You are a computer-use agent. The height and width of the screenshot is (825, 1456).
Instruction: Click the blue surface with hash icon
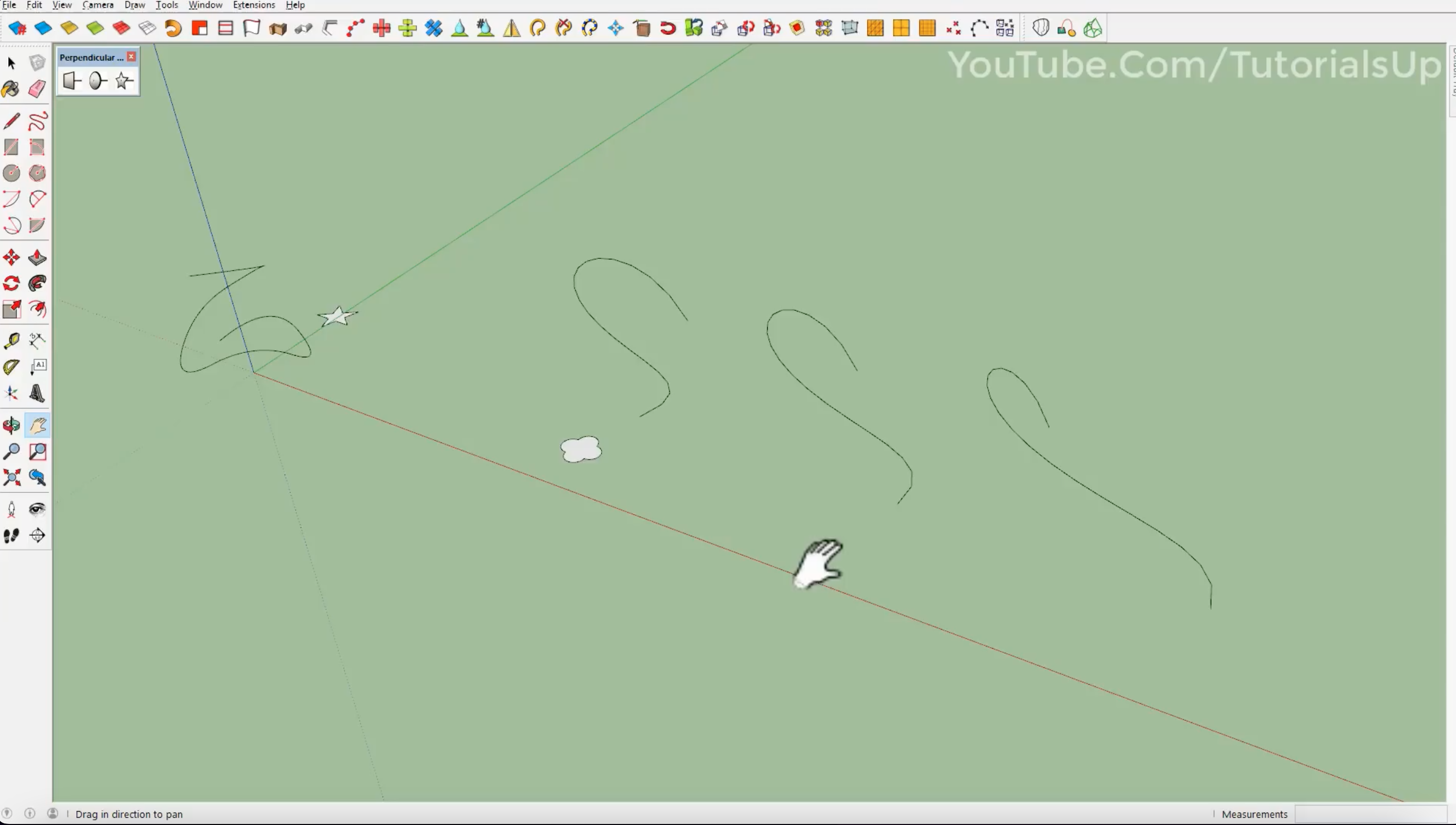coord(17,28)
